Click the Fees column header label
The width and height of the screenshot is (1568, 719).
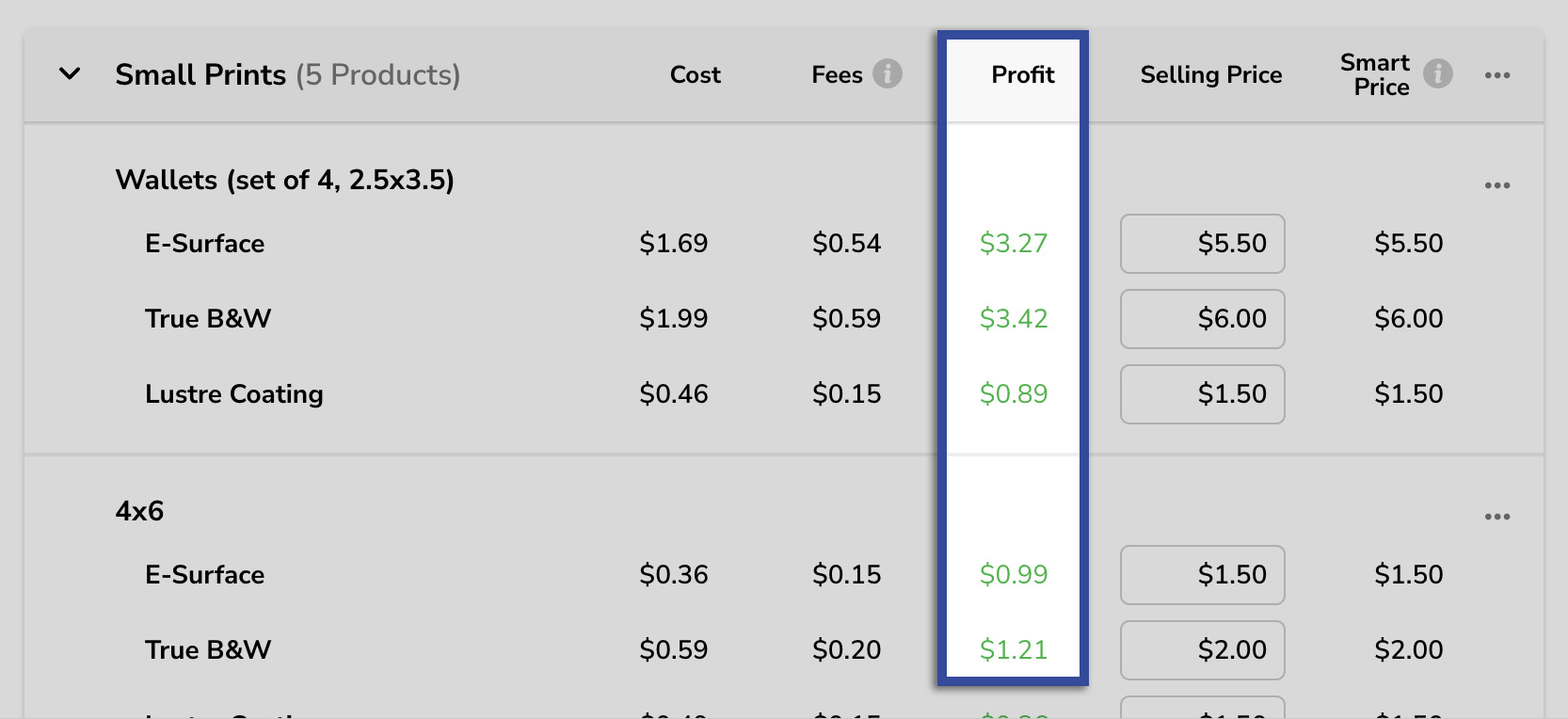pos(837,74)
